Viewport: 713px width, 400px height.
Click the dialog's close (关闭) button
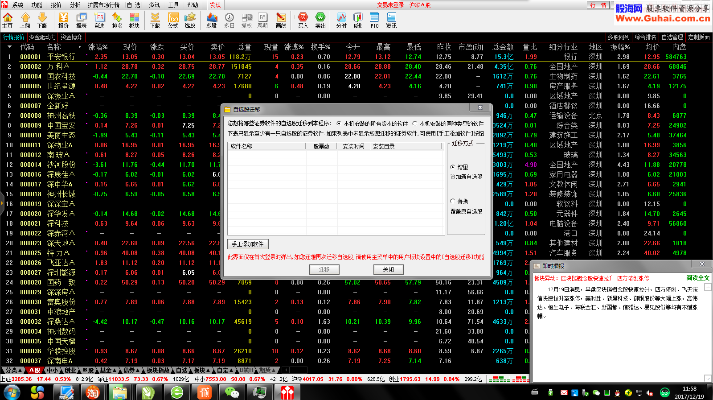388,270
